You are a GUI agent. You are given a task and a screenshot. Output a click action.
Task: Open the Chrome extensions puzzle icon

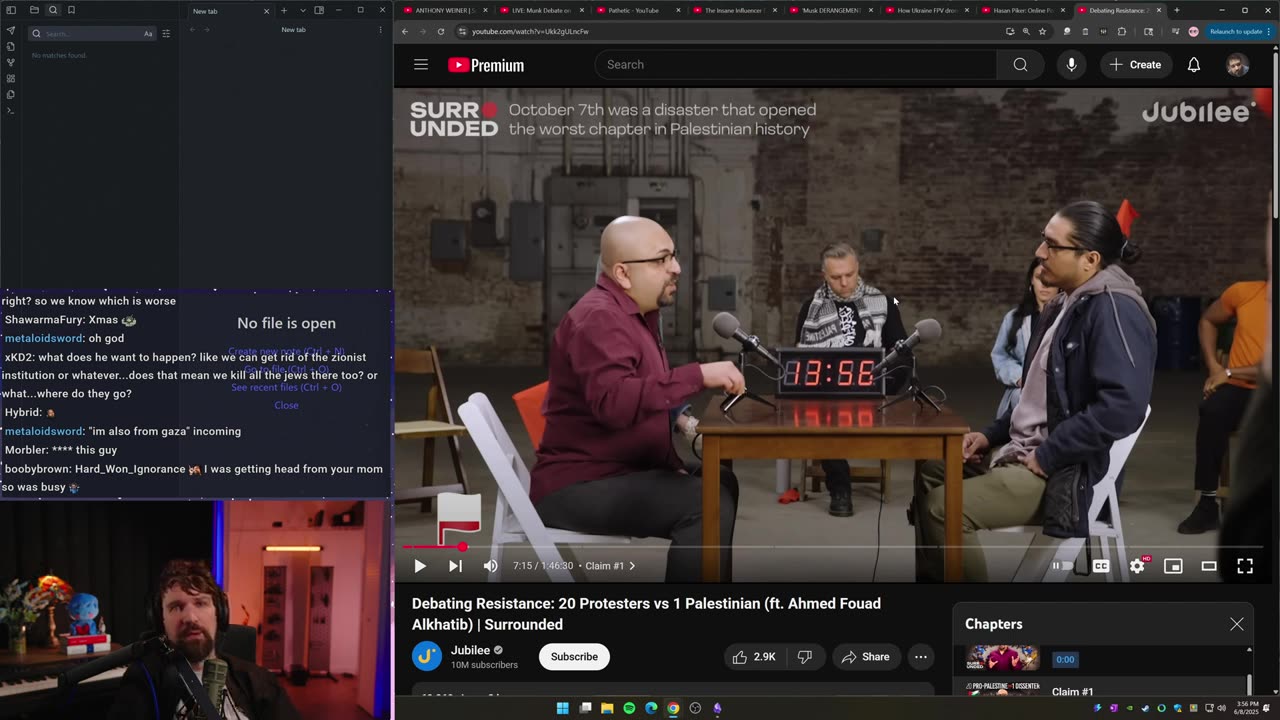tap(1121, 31)
